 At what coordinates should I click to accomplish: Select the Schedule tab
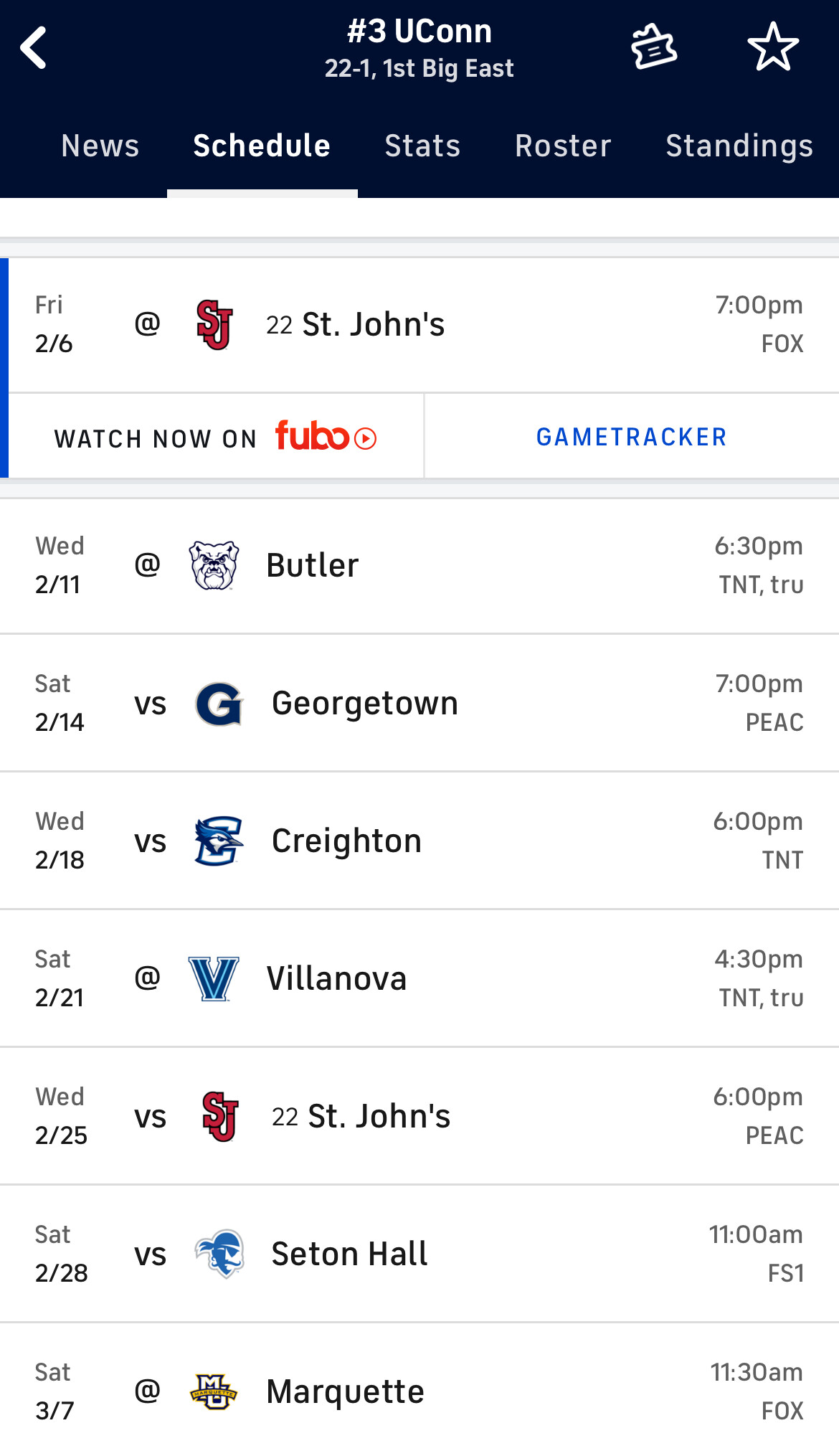click(262, 146)
